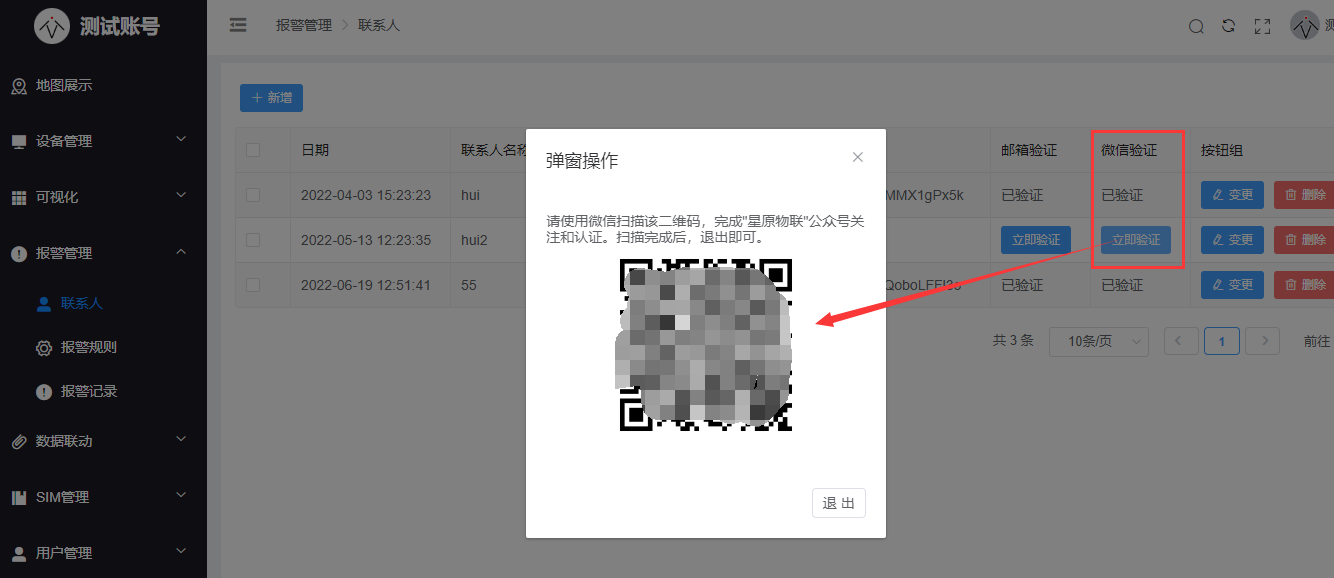Toggle the fullscreen icon in header
This screenshot has height=578, width=1334.
pyautogui.click(x=1262, y=27)
